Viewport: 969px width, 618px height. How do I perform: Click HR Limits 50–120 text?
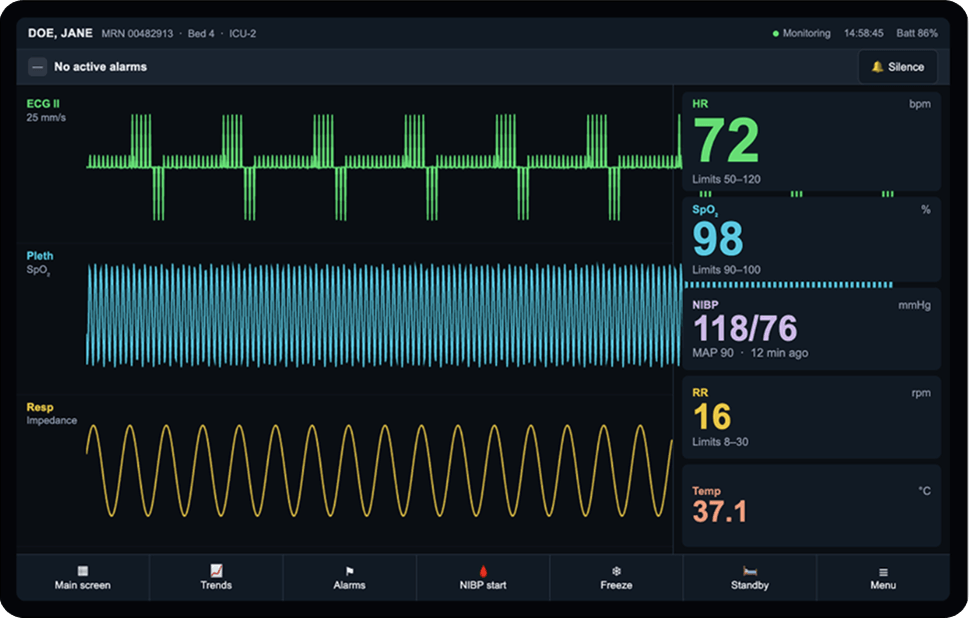[726, 179]
